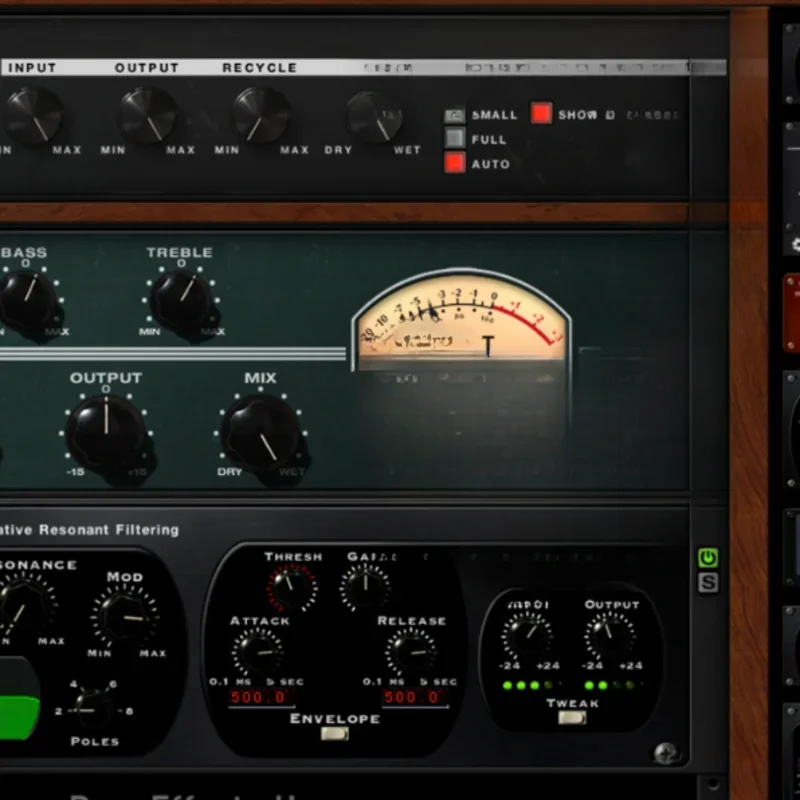Toggle the Tweak switch button
The width and height of the screenshot is (800, 800).
tap(572, 717)
